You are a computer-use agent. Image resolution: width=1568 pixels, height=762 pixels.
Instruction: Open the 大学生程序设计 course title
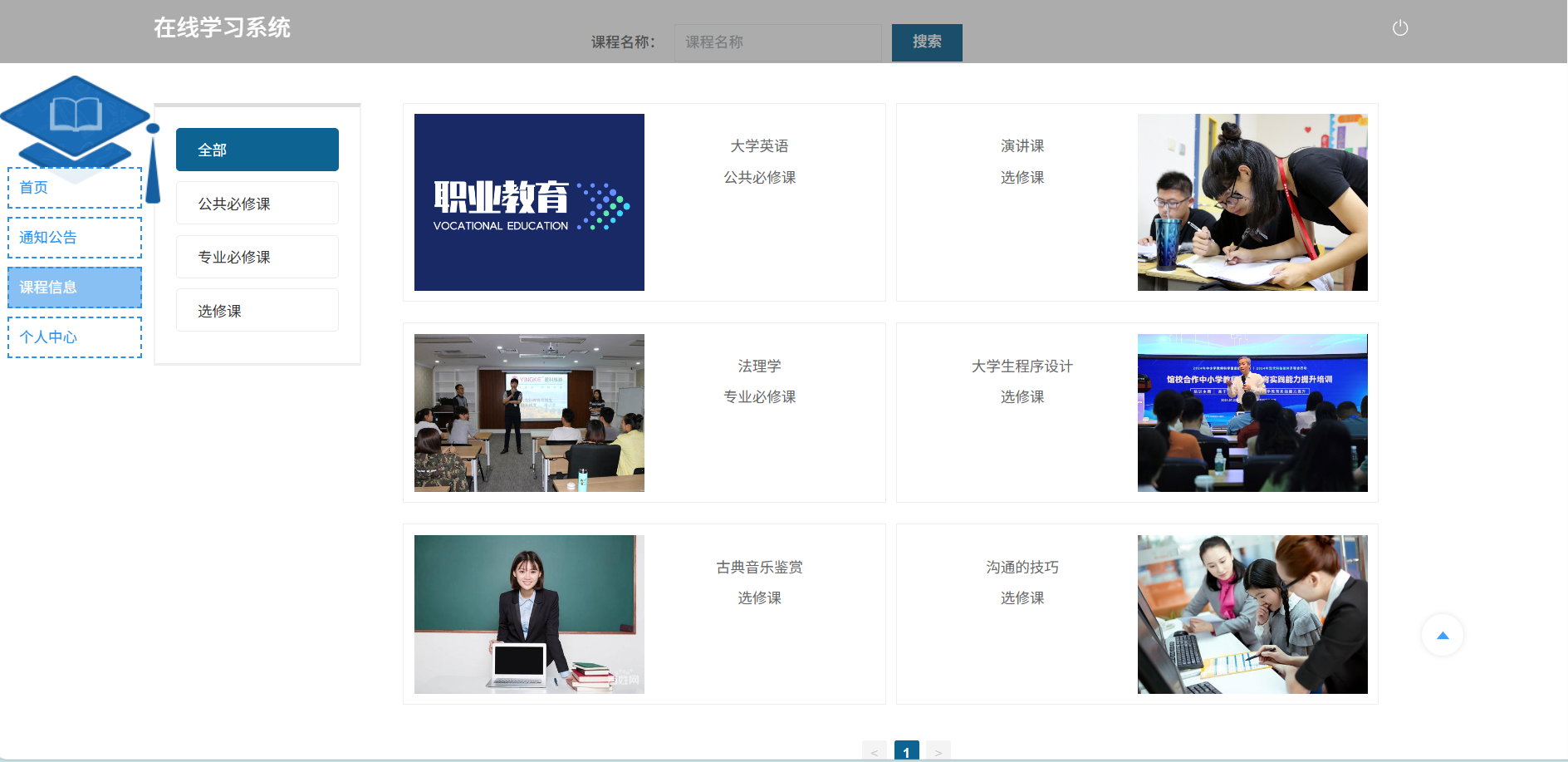click(1022, 366)
